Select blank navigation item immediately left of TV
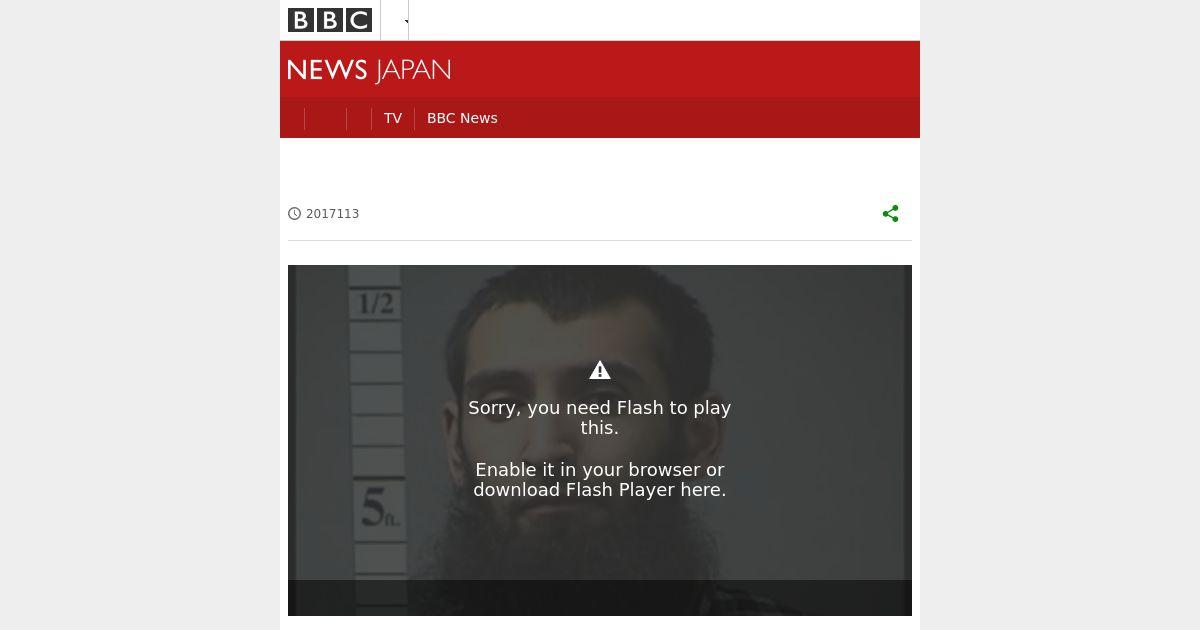The image size is (1200, 630). pos(359,118)
